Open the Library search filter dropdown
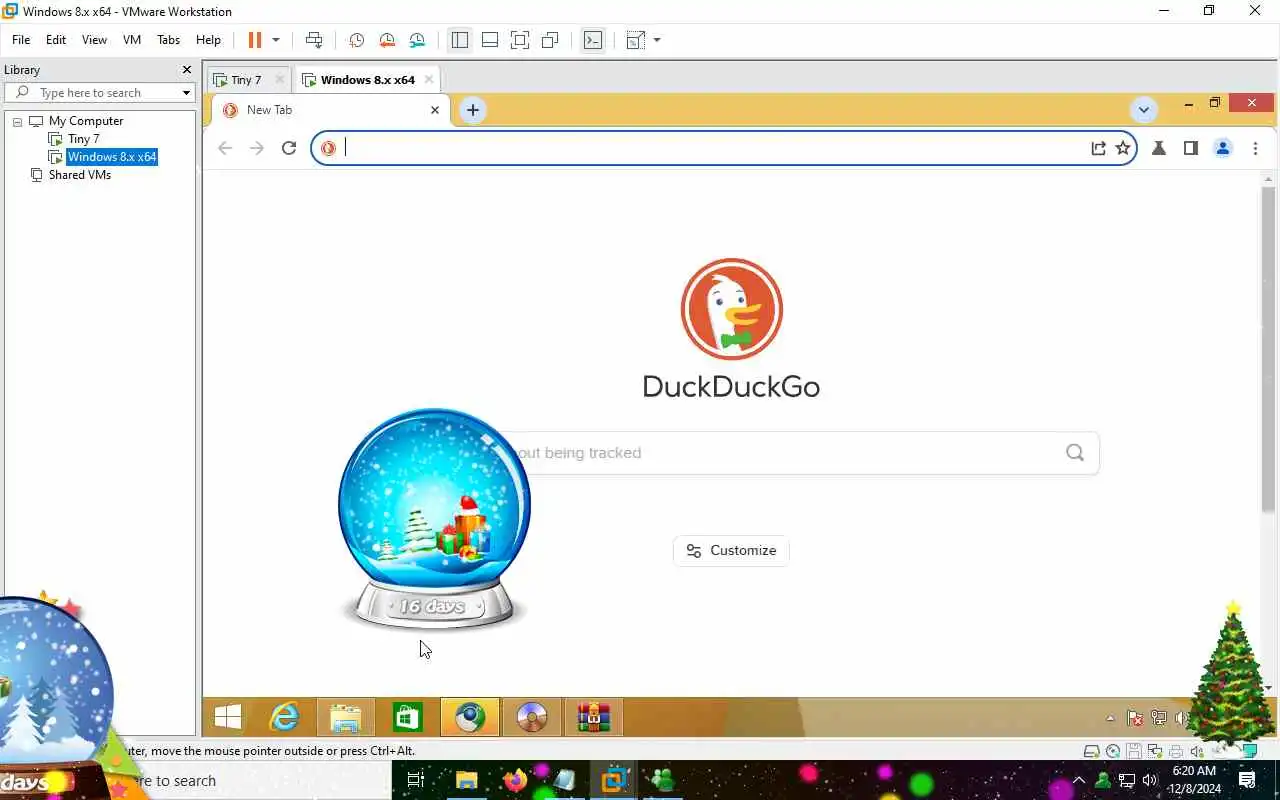The width and height of the screenshot is (1280, 800). coord(186,93)
